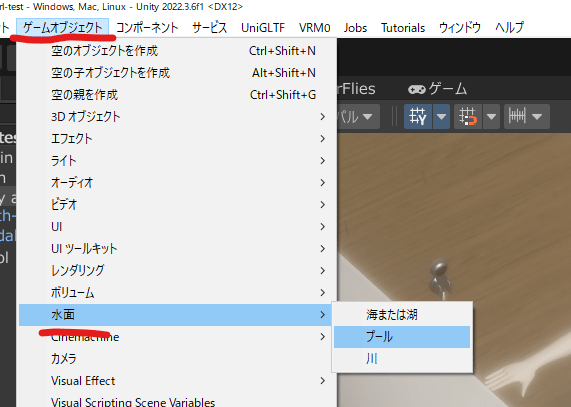The image size is (571, 407).
Task: Toggle the grid snapping magnet icon
Action: [468, 116]
